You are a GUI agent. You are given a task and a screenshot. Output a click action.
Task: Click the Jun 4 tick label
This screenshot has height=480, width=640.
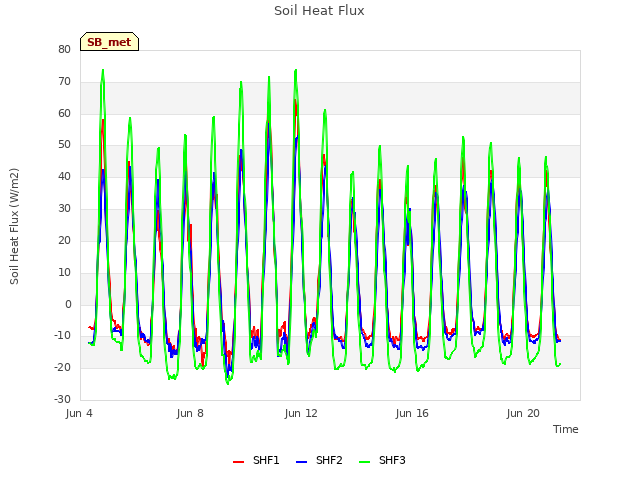click(79, 413)
